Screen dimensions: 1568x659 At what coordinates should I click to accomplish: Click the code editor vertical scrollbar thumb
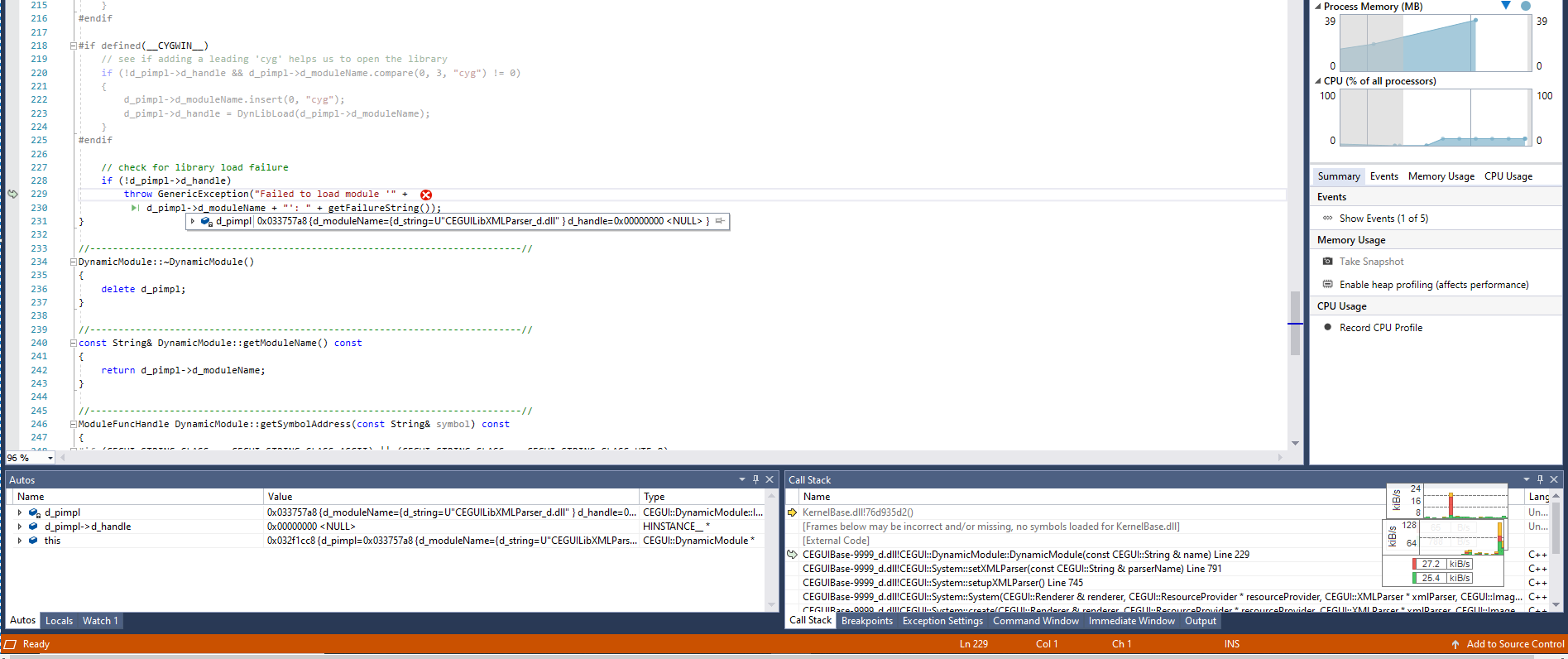pos(1295,323)
